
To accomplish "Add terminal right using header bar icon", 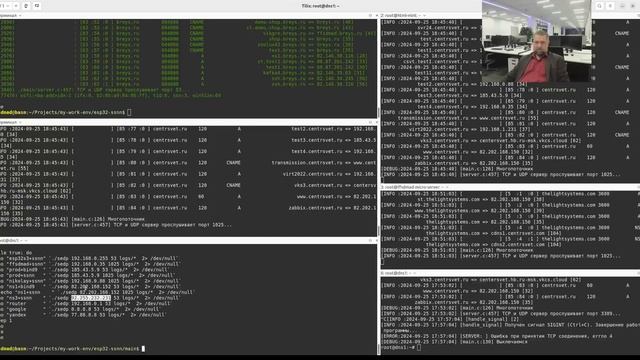I will pyautogui.click(x=27, y=6).
